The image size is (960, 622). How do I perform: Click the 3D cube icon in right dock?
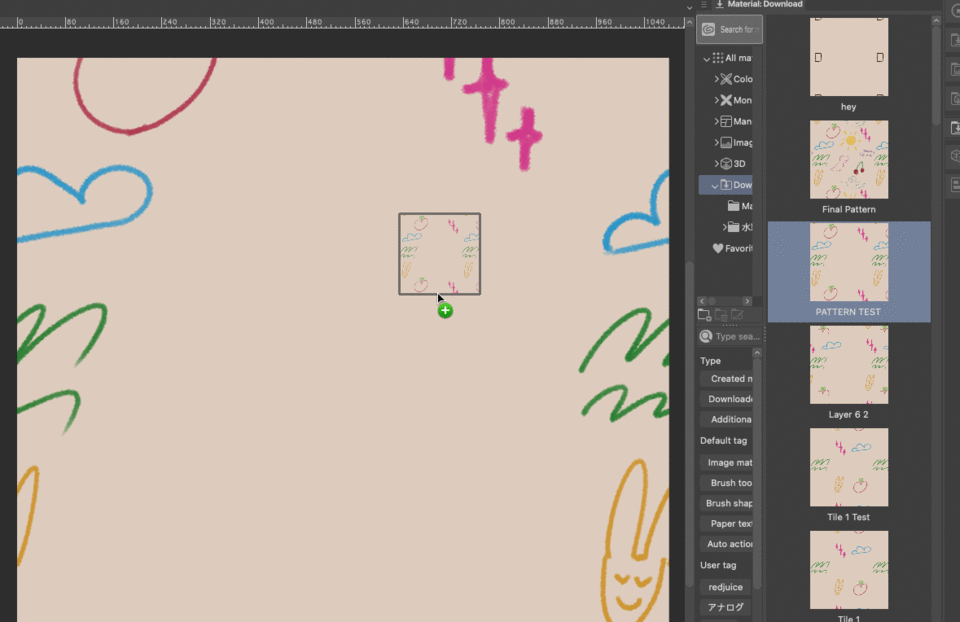coord(954,157)
